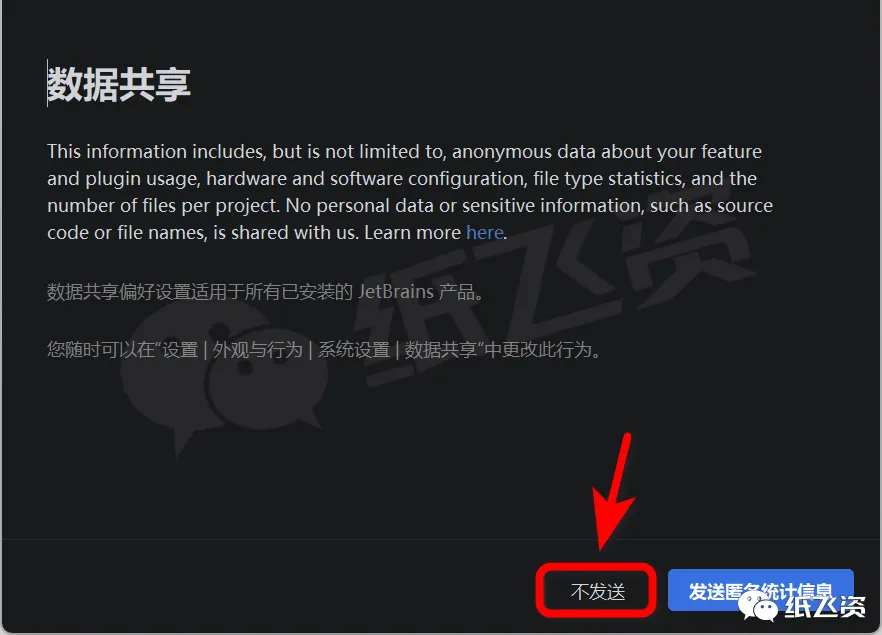The image size is (882, 635).
Task: Click the 不发送 button
Action: coord(597,591)
